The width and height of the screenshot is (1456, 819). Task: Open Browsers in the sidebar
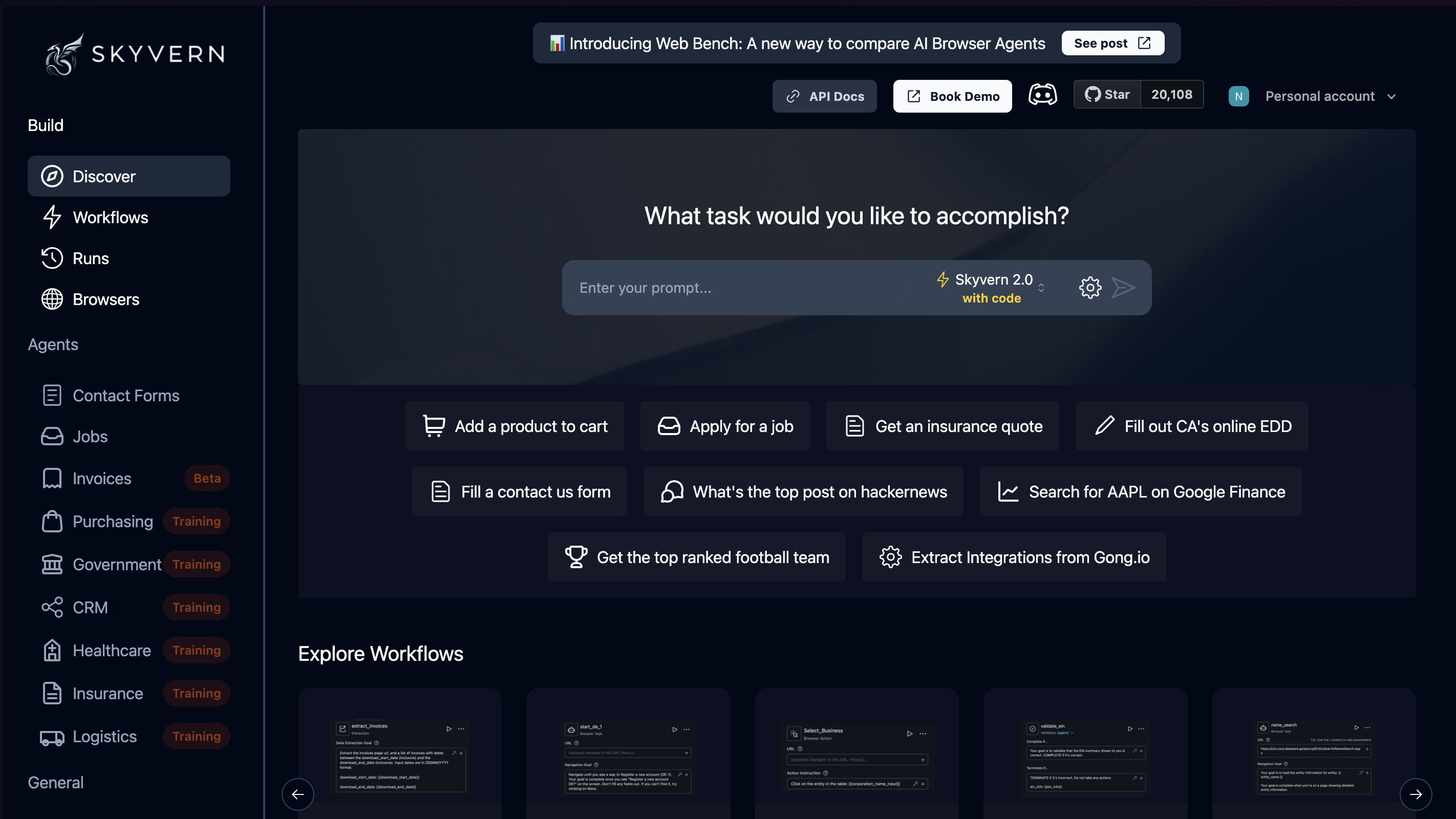click(x=105, y=299)
